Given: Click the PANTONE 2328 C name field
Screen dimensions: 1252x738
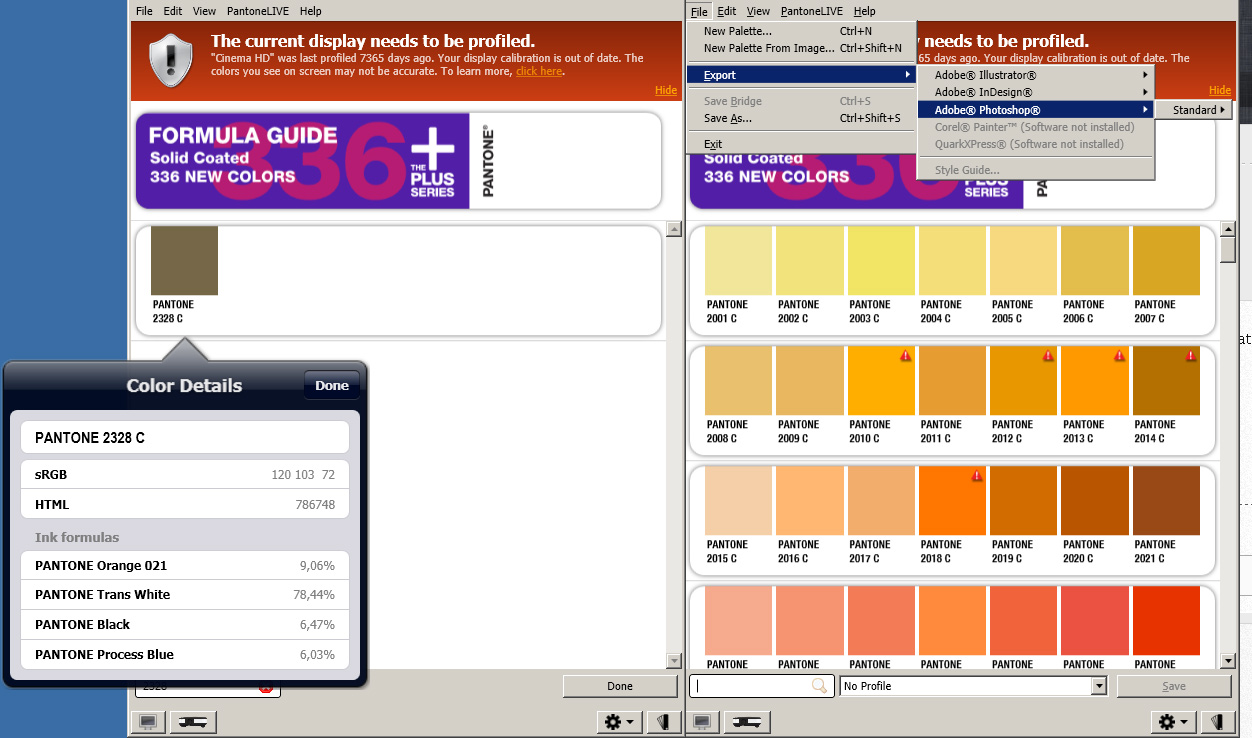Looking at the screenshot, I should click(x=185, y=438).
